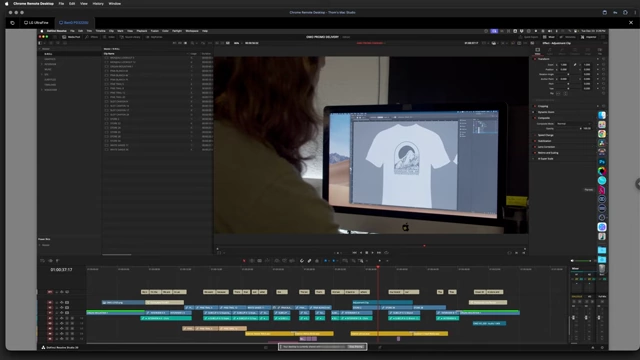
Task: Click the zoom link chain icon
Action: [575, 65]
